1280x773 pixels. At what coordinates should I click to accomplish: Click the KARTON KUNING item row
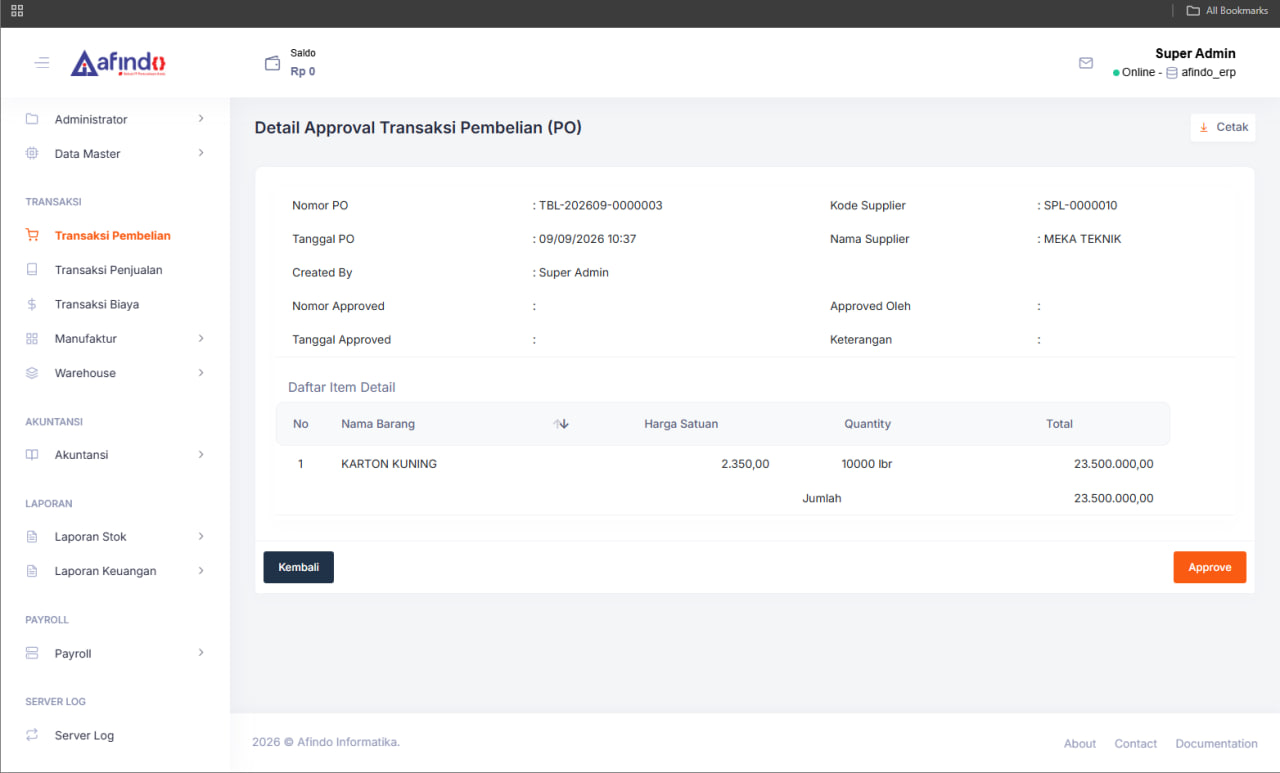[722, 464]
